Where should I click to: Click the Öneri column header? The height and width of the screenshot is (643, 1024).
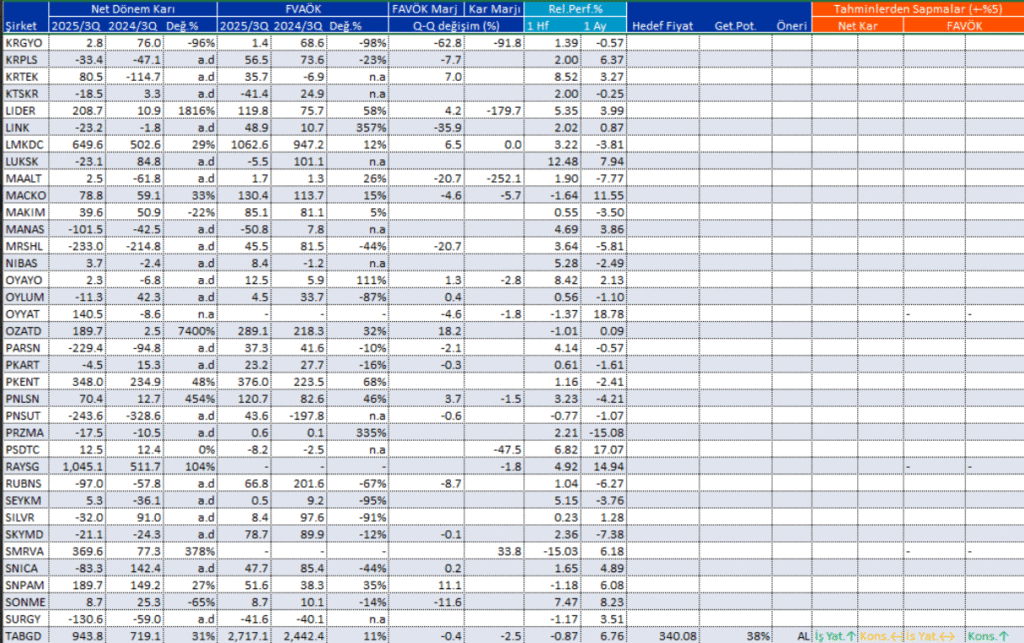point(792,26)
